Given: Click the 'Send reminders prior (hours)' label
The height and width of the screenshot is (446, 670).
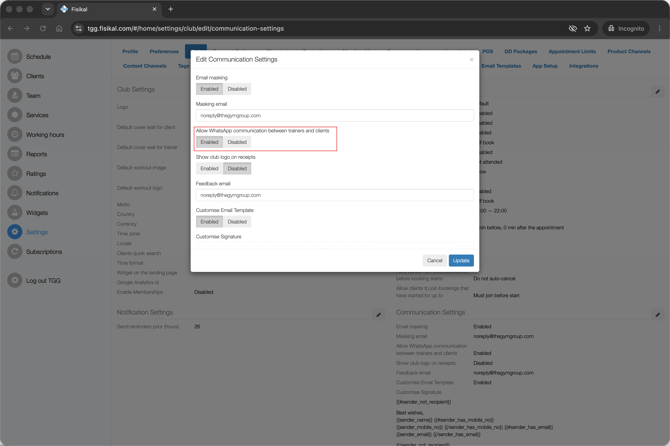Looking at the screenshot, I should click(x=147, y=326).
